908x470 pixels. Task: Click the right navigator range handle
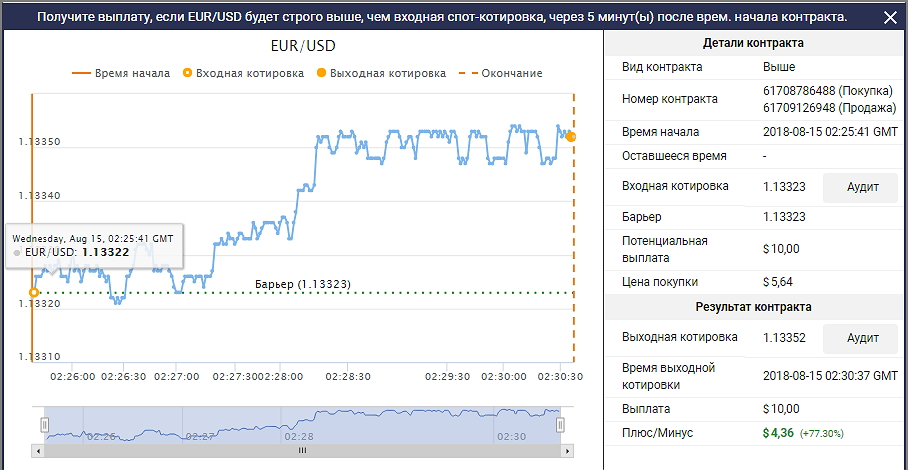pos(560,425)
